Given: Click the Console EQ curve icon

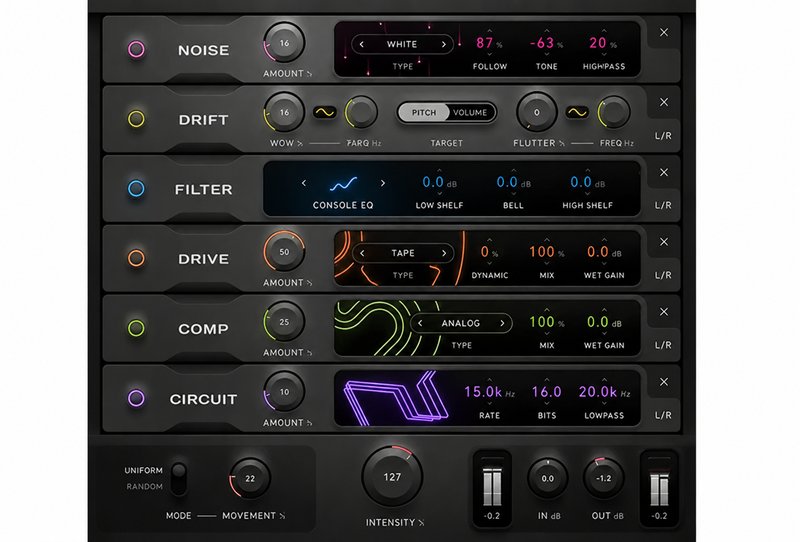Looking at the screenshot, I should tap(343, 184).
